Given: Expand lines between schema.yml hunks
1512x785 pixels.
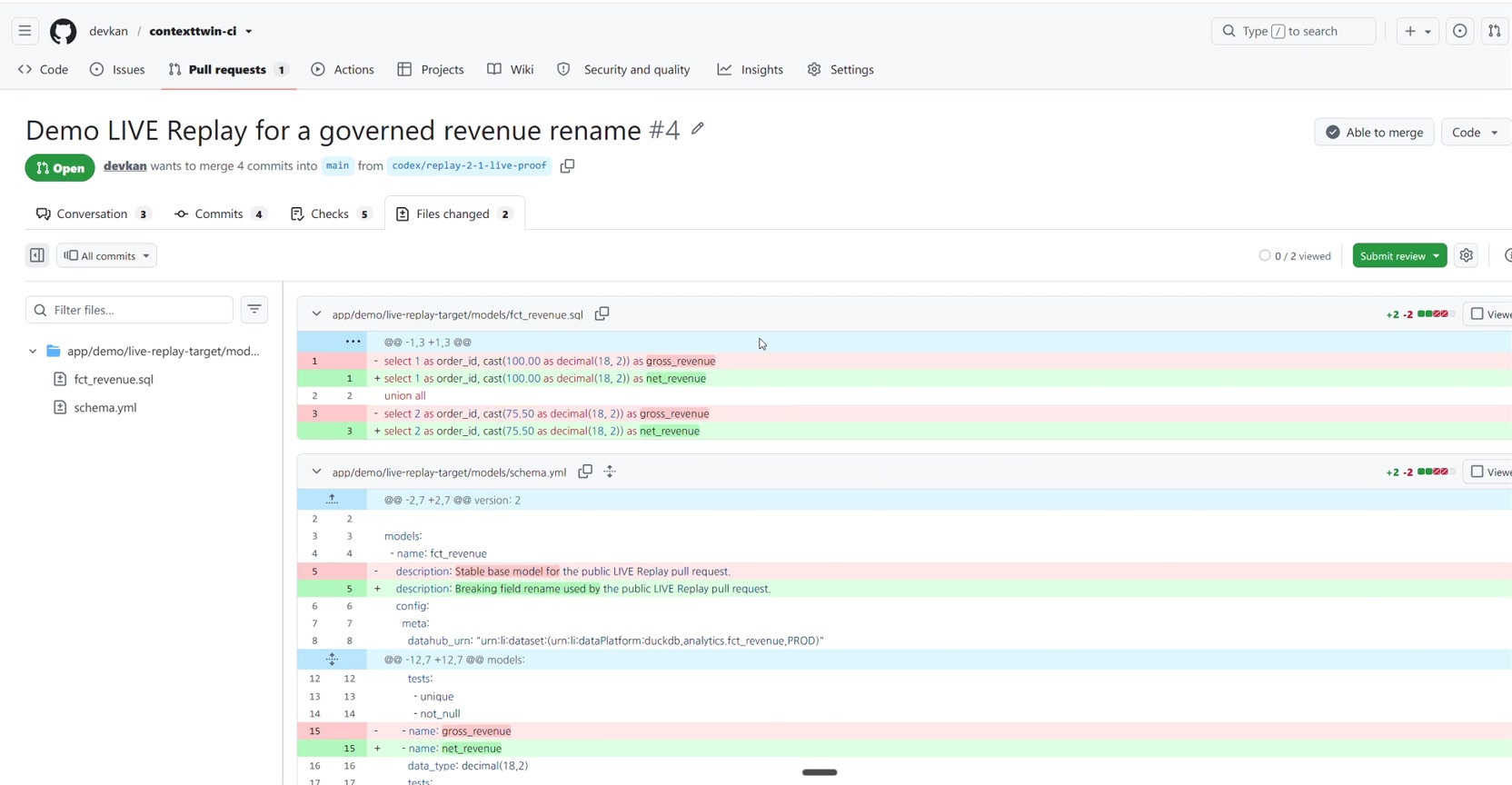Looking at the screenshot, I should pyautogui.click(x=332, y=660).
